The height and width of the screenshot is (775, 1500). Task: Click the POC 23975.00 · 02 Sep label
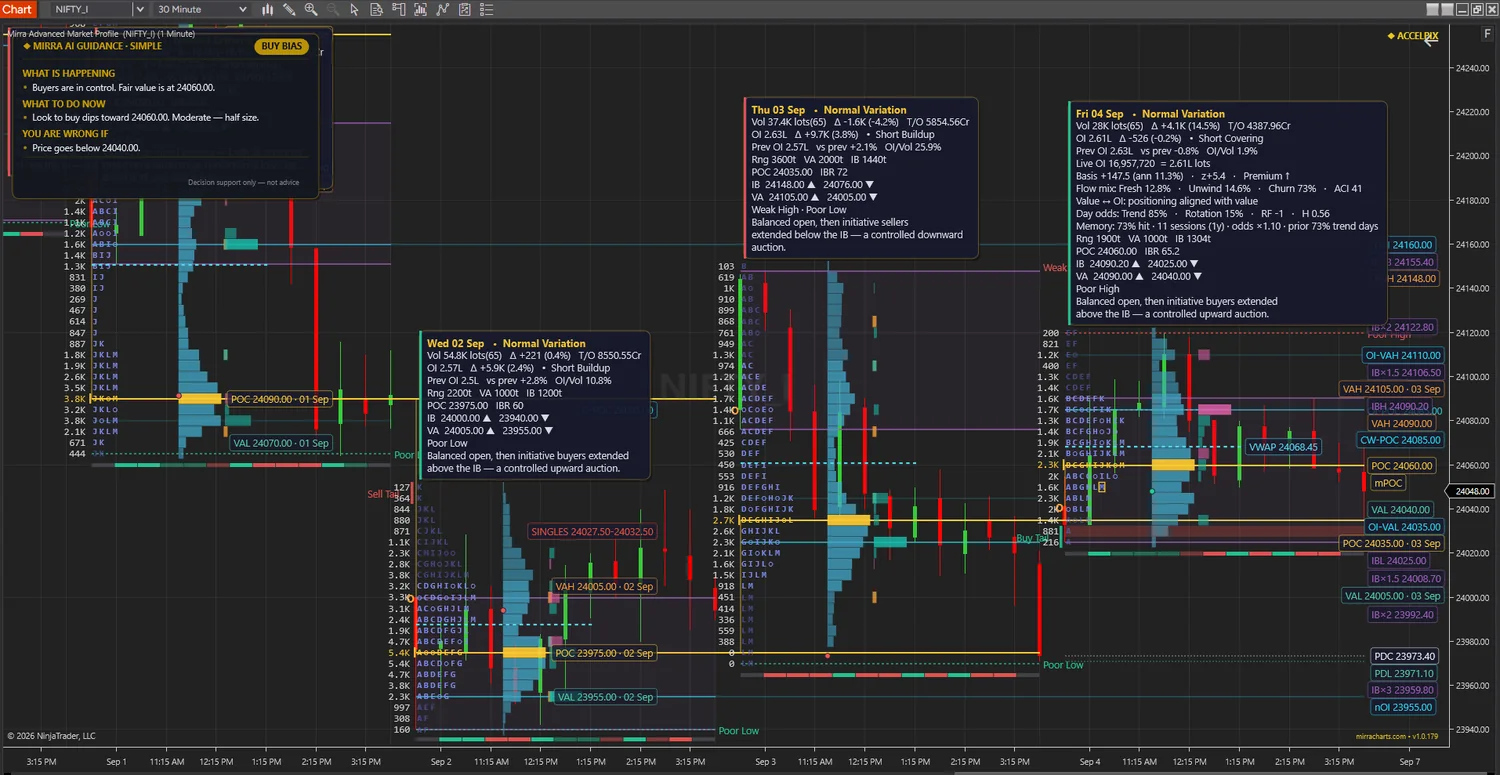pos(604,653)
